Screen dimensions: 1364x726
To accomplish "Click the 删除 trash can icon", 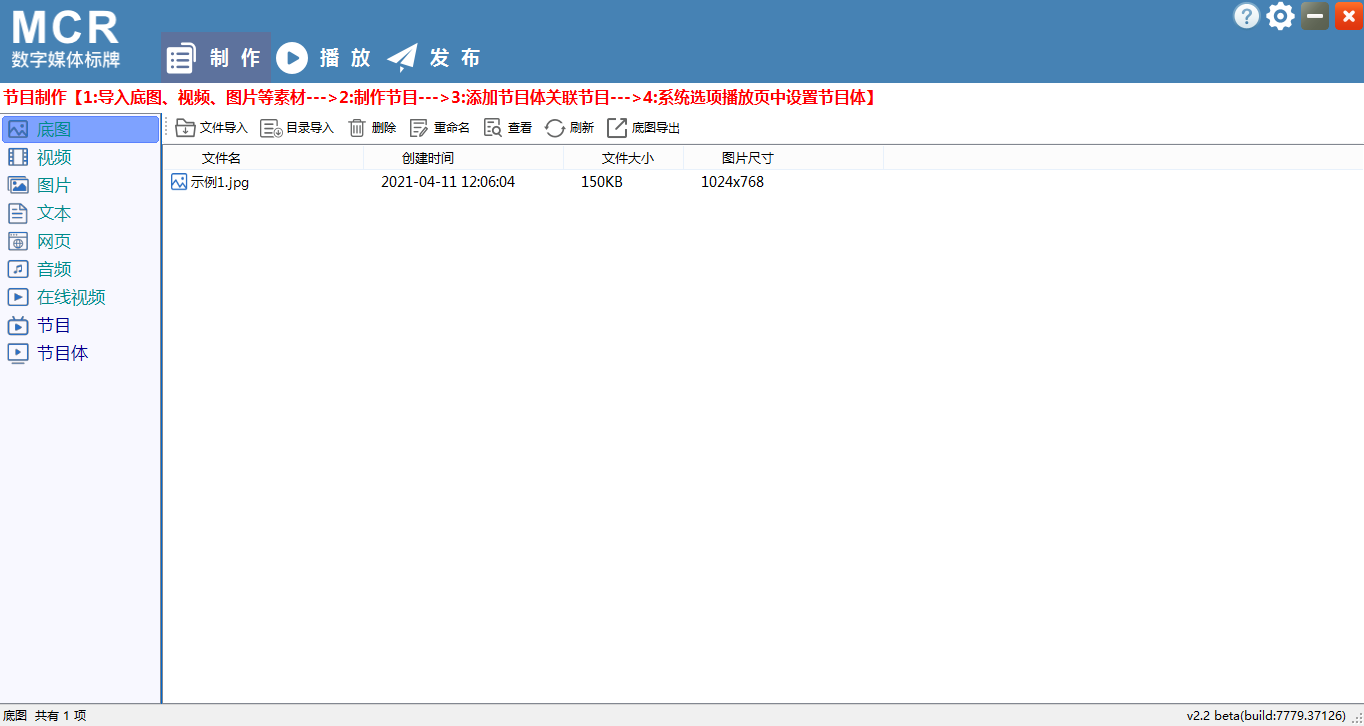I will click(x=357, y=128).
